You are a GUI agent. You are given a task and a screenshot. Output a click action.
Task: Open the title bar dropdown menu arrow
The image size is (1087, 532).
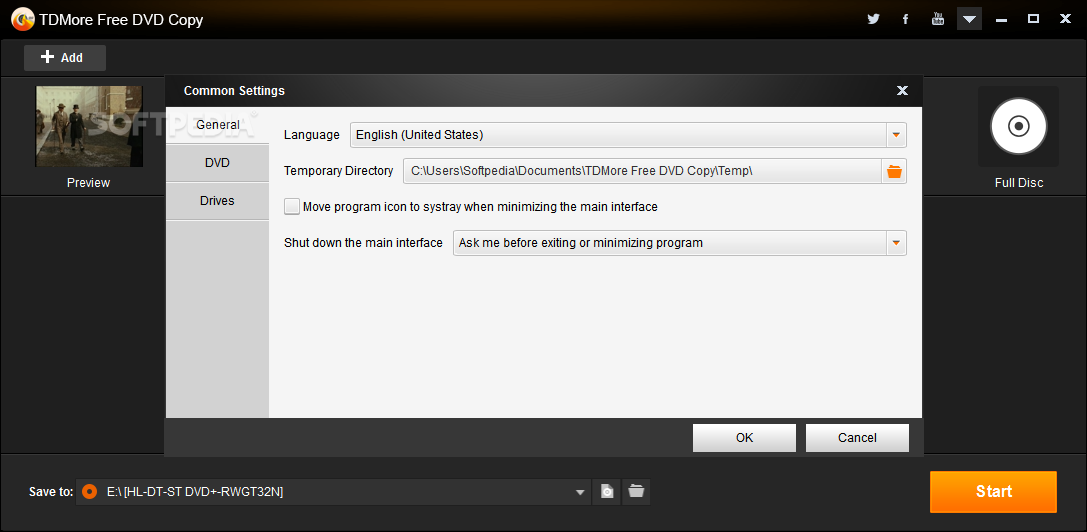[969, 19]
